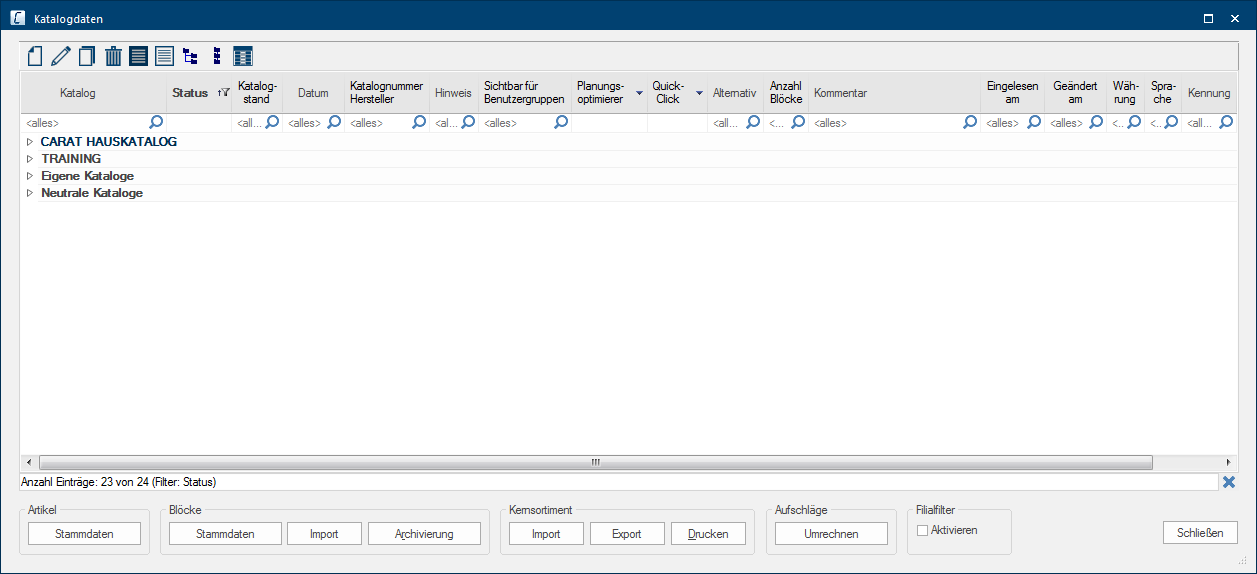Click the dark Select all rows icon
Viewport: 1257px width, 574px height.
138,56
